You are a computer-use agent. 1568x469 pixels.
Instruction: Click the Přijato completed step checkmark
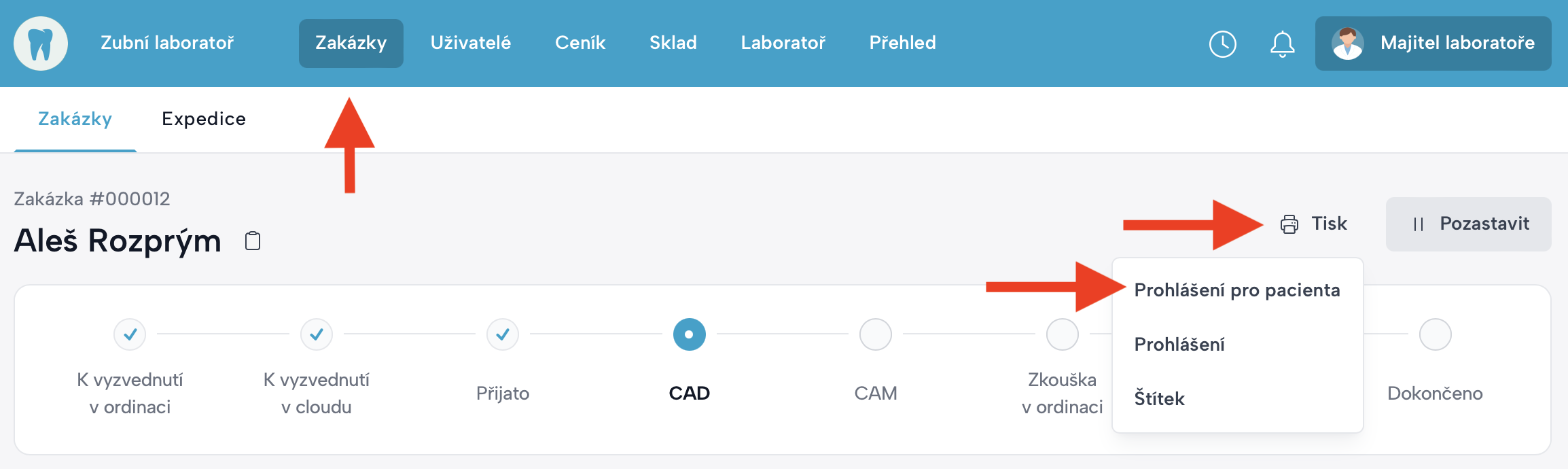(x=503, y=334)
